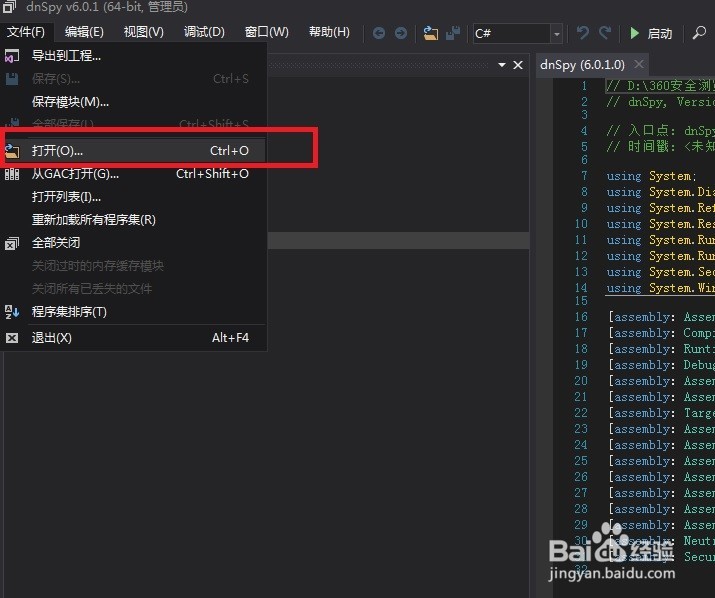This screenshot has height=598, width=715.
Task: Click the navigate forward arrow icon
Action: (x=401, y=33)
